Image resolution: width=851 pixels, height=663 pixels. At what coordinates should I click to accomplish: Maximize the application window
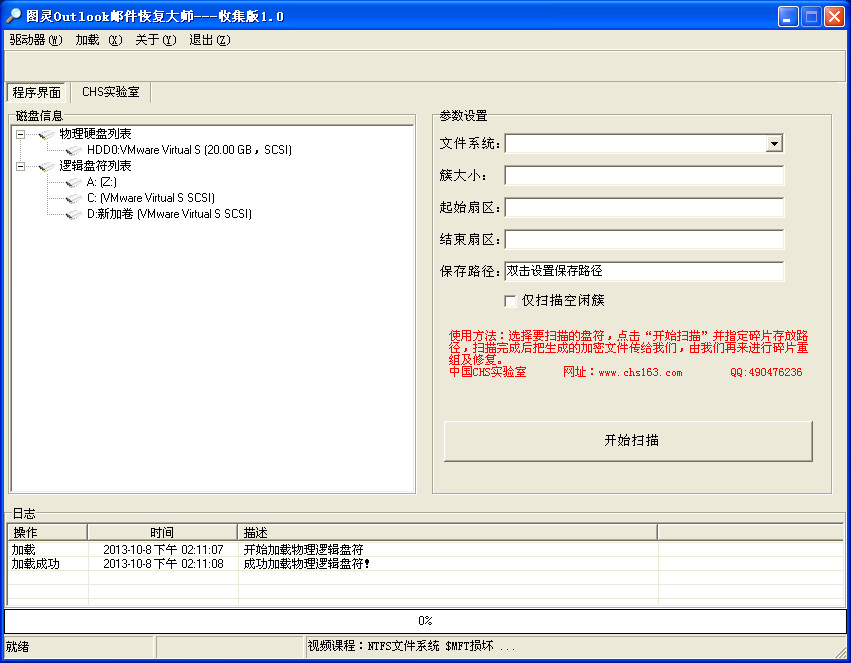tap(811, 16)
